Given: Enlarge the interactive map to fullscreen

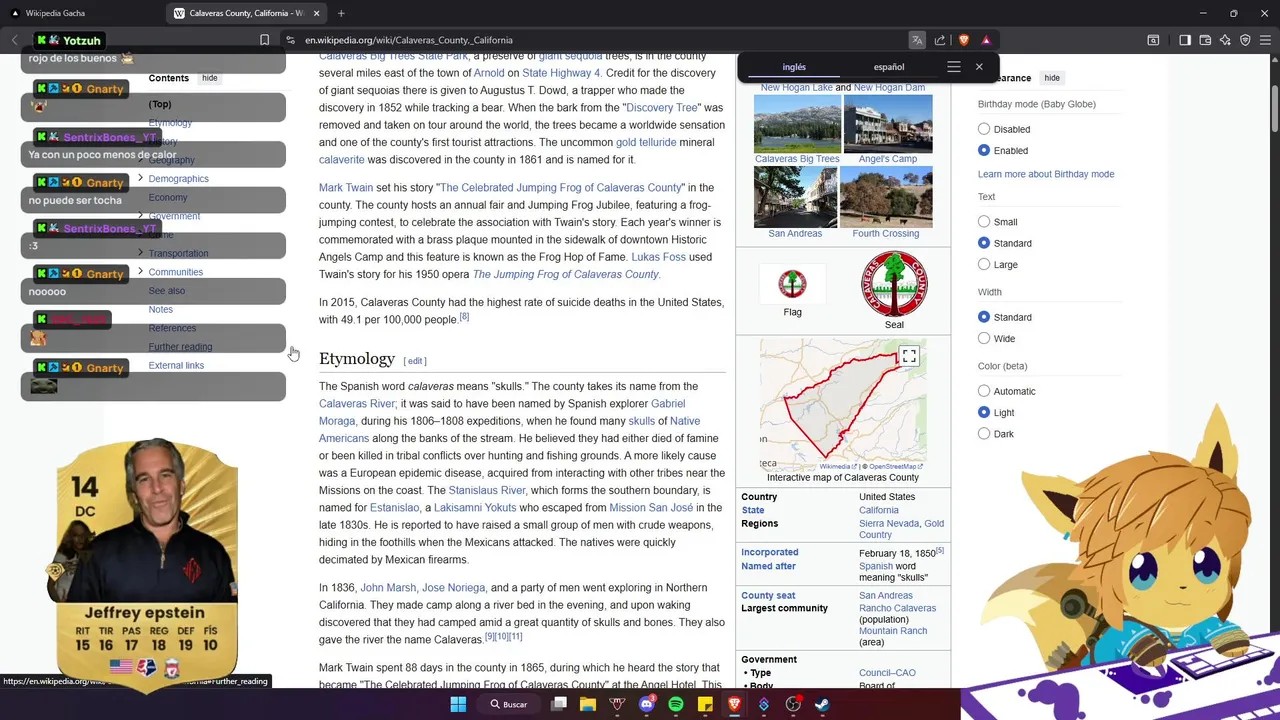Looking at the screenshot, I should [x=909, y=356].
